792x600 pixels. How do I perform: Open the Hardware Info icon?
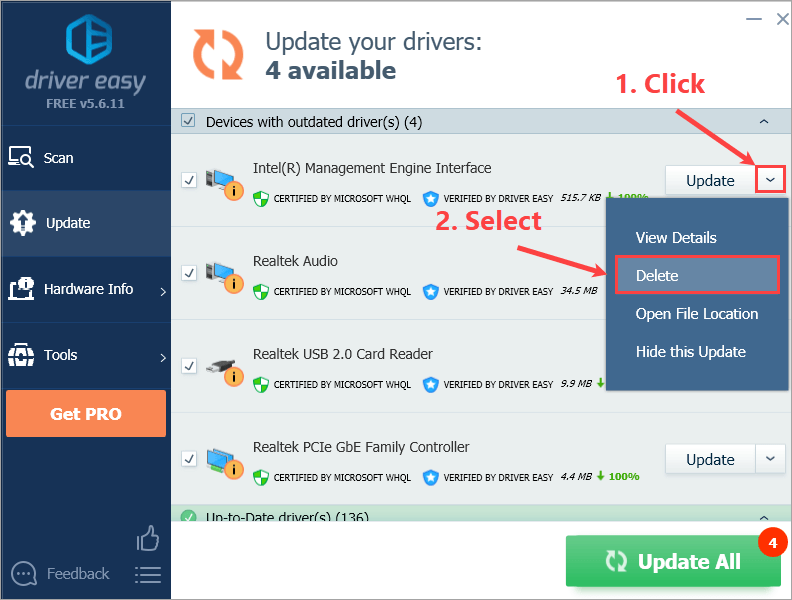[21, 289]
